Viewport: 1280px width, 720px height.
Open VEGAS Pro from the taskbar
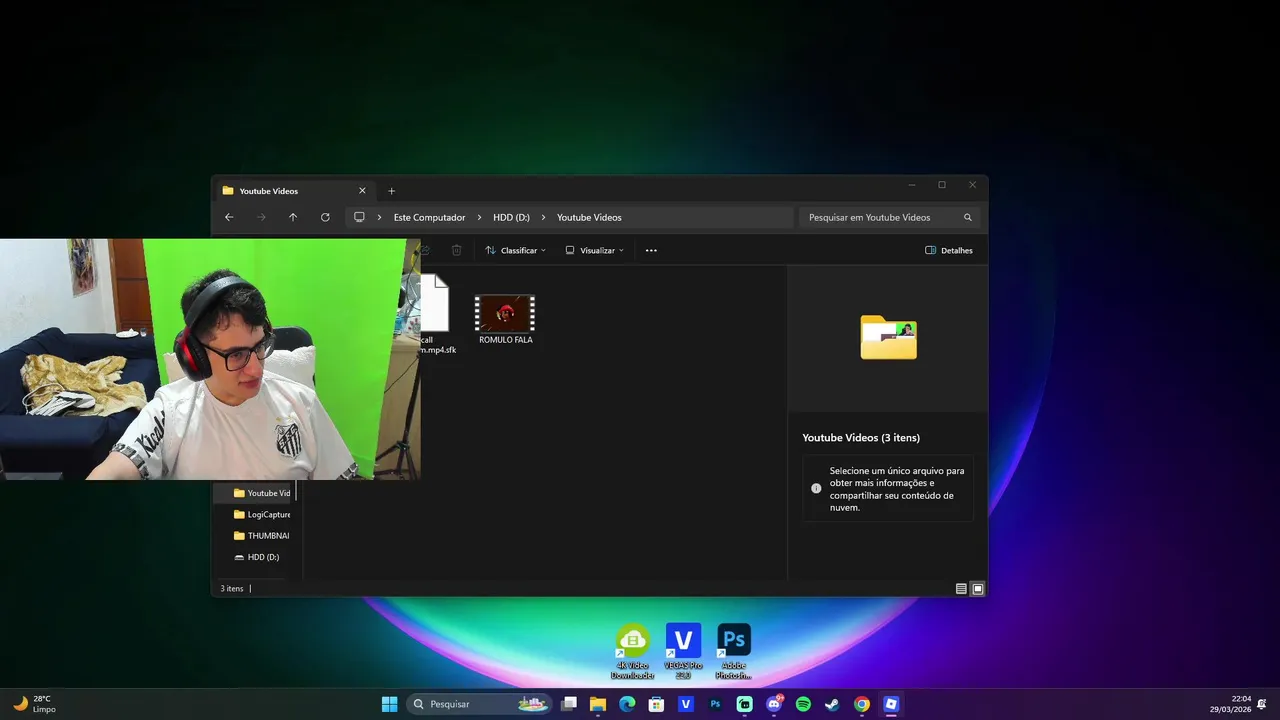coord(686,704)
